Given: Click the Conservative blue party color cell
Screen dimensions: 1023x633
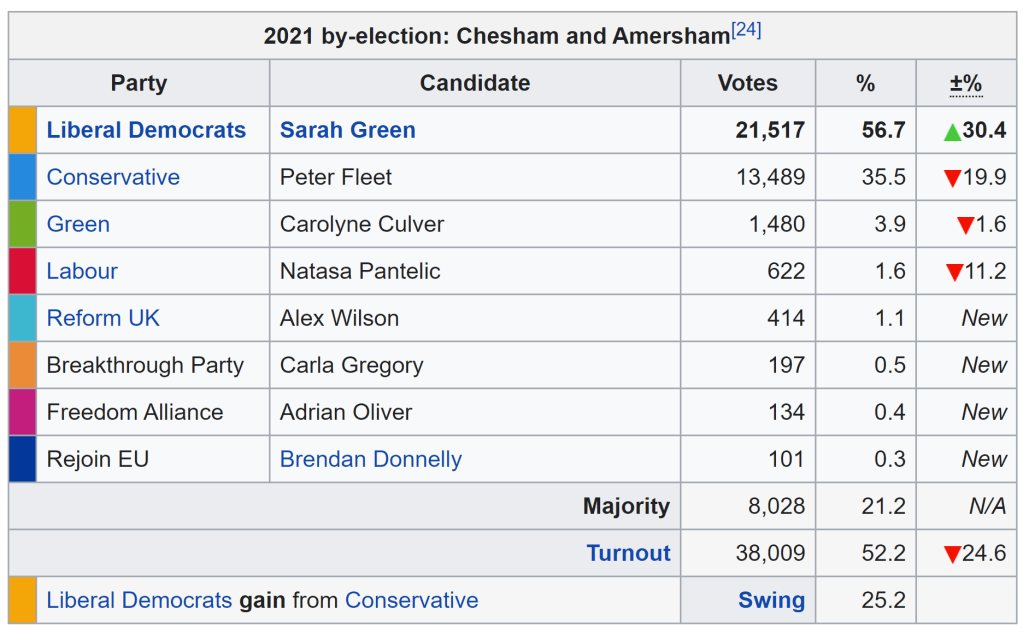Looking at the screenshot, I should tap(23, 177).
